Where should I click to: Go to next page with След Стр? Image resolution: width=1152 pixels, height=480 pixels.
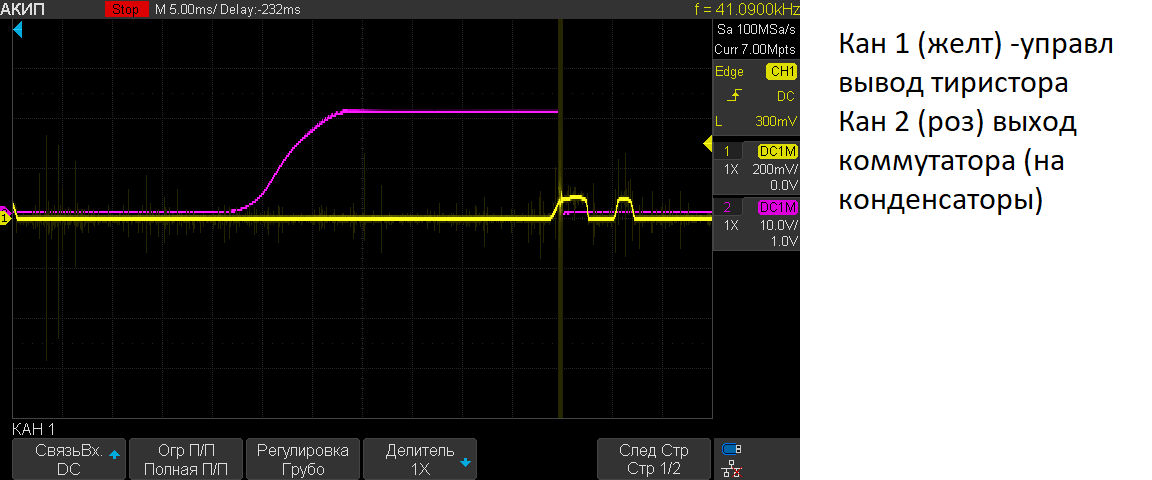coord(654,459)
